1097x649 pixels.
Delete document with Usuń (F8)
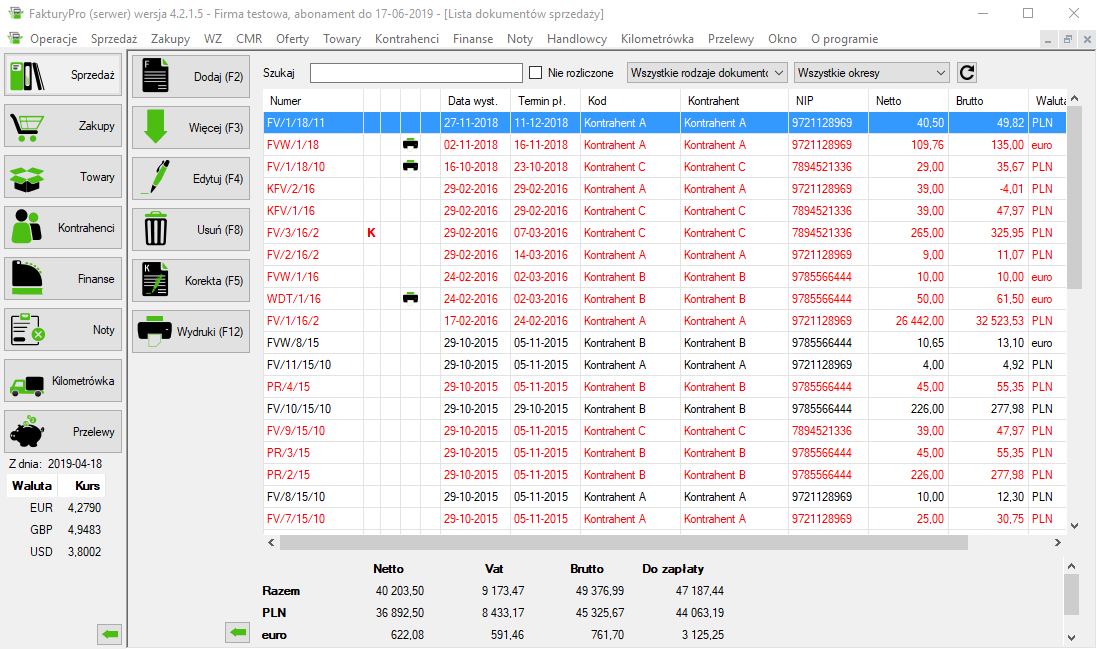click(x=191, y=229)
